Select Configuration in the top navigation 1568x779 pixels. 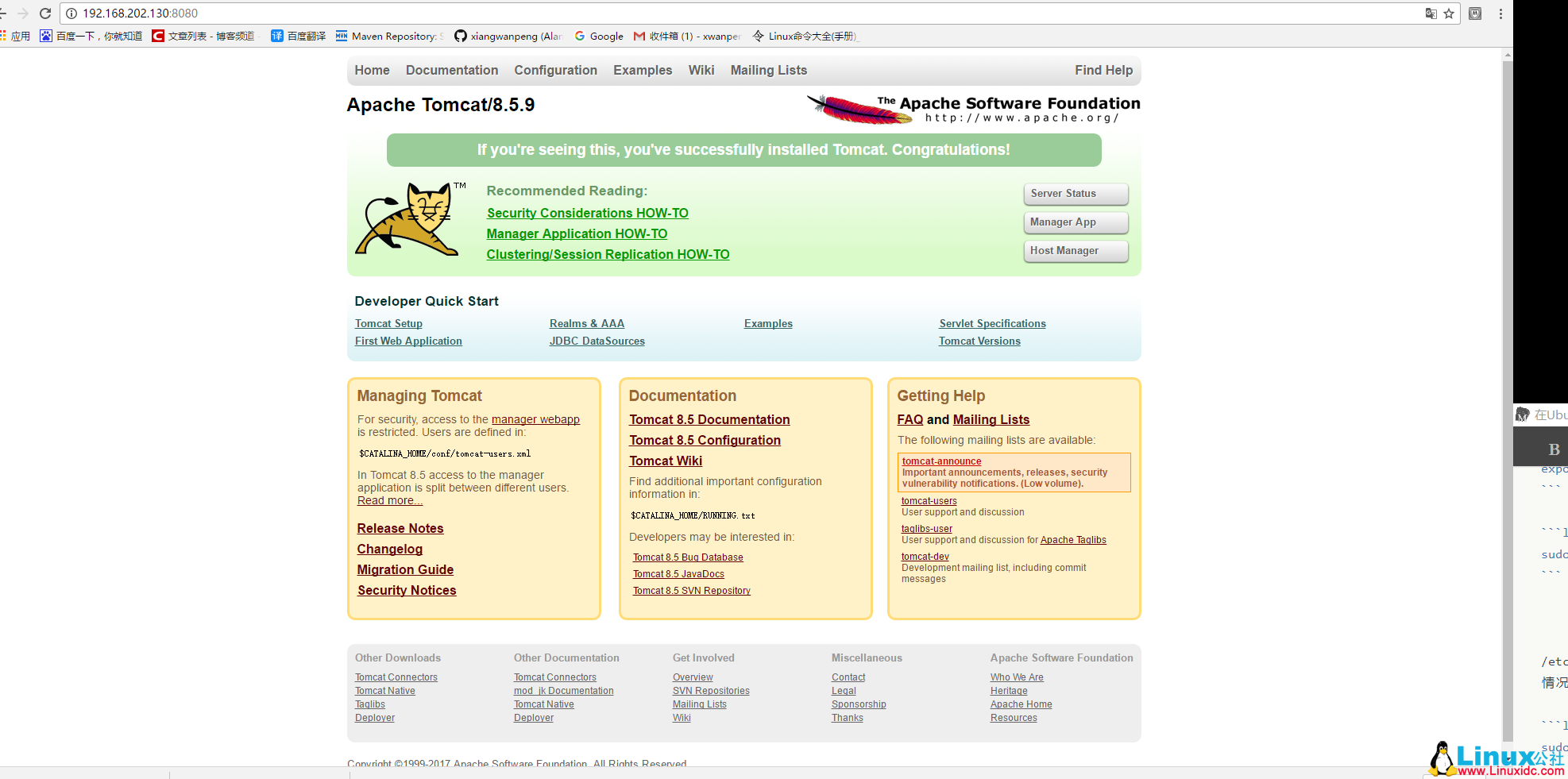pyautogui.click(x=555, y=71)
